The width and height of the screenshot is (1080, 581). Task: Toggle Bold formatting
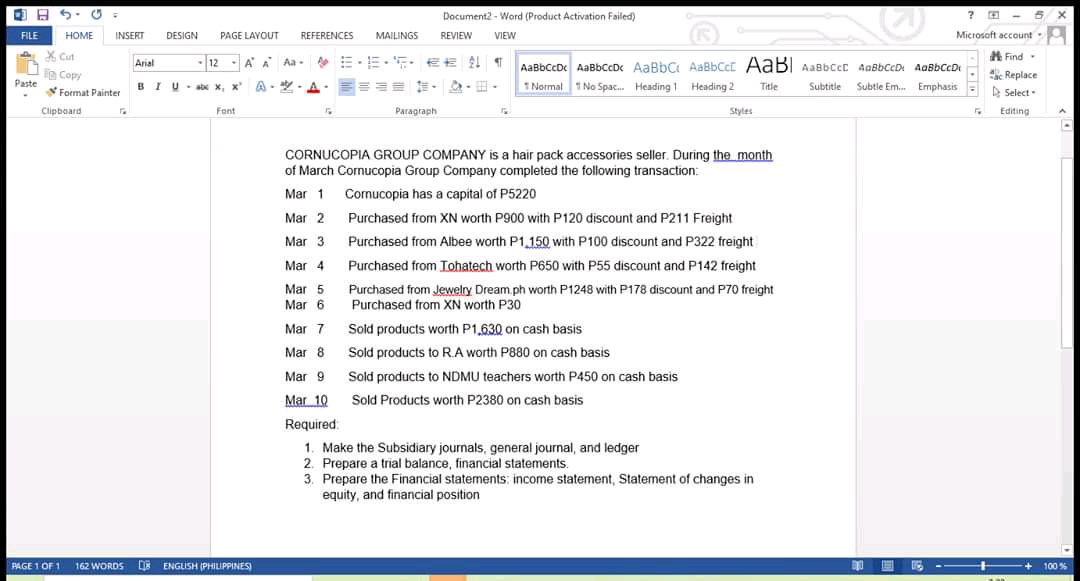[141, 87]
